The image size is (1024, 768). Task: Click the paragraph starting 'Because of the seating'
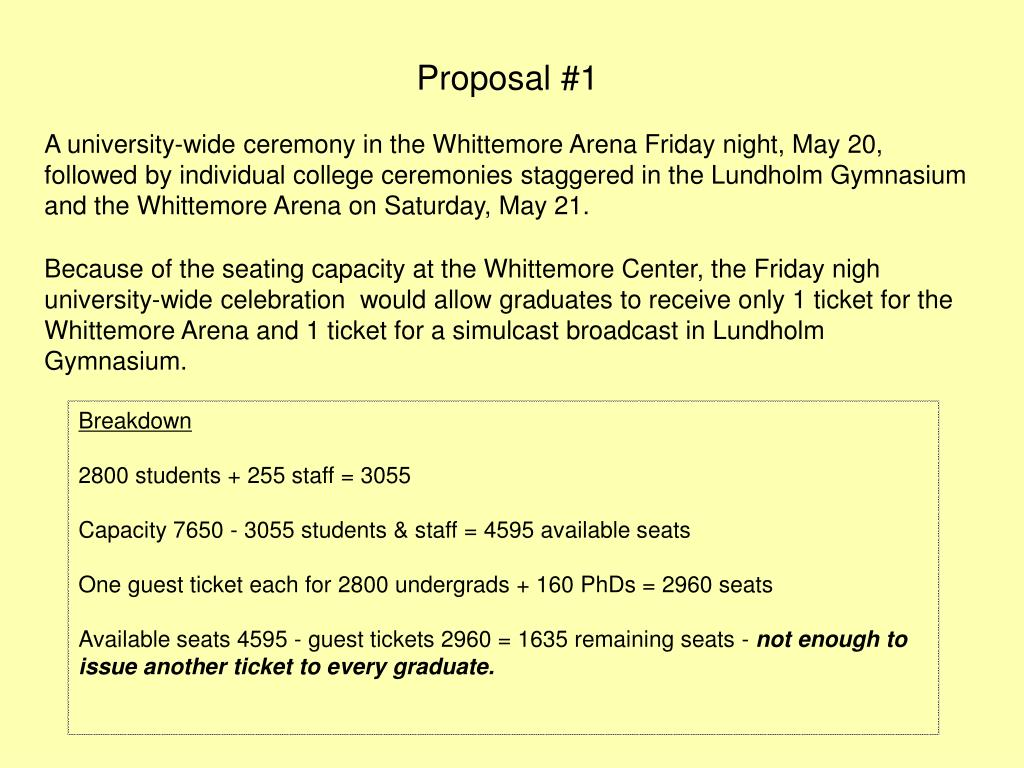498,315
